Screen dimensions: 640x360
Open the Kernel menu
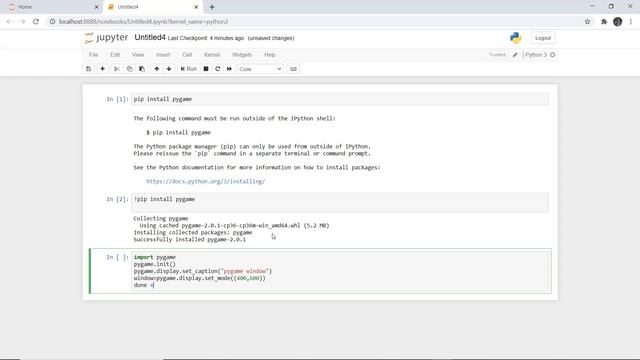click(212, 55)
